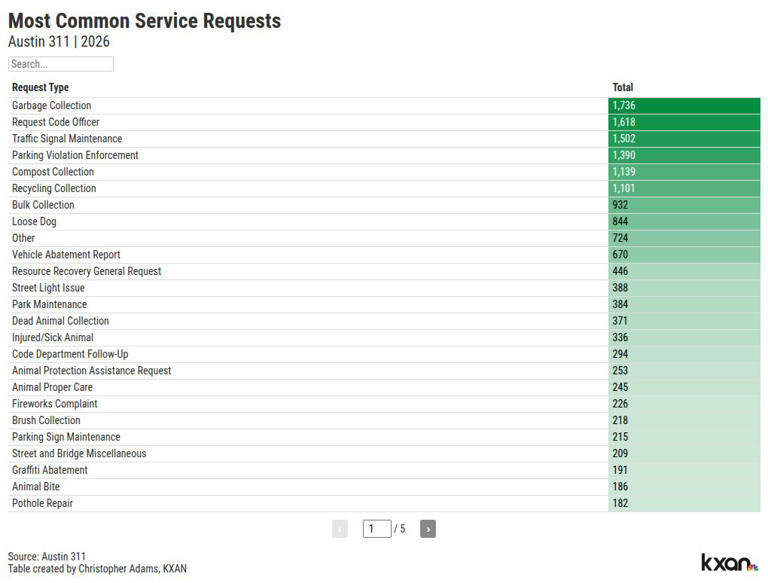Click the 670 total cell
Screen dimensions: 768x583
pos(684,255)
